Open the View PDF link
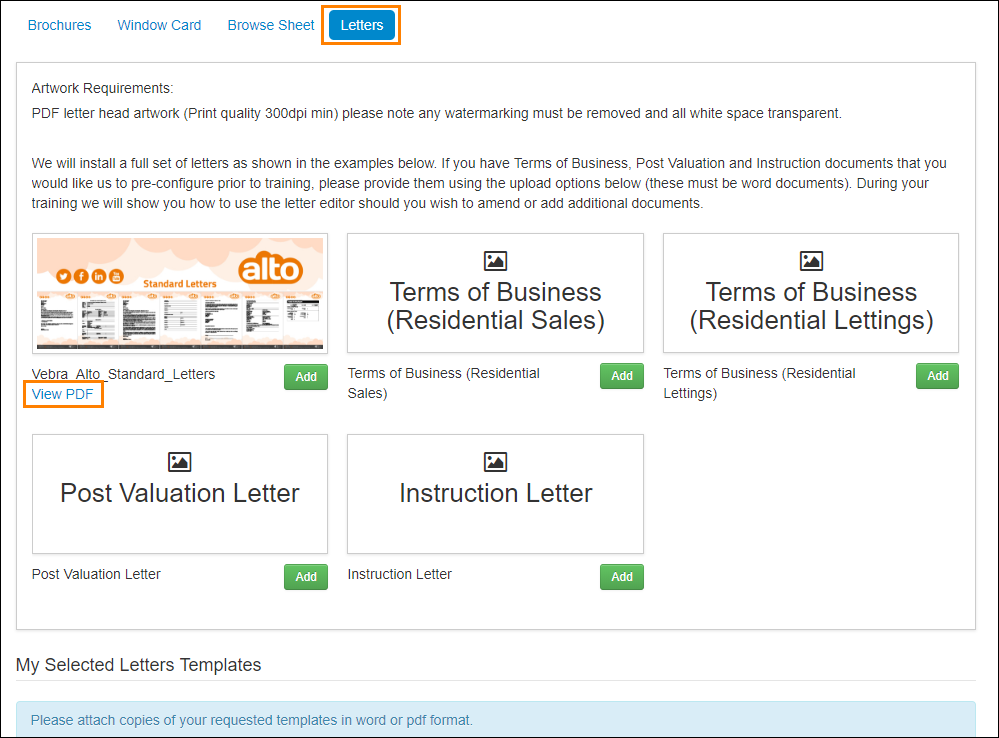 pyautogui.click(x=62, y=394)
